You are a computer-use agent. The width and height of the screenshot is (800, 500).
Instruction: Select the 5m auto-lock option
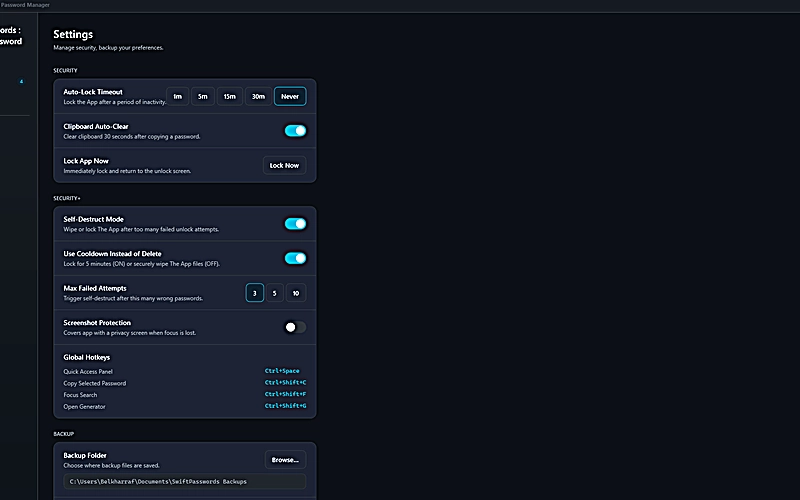[x=203, y=96]
